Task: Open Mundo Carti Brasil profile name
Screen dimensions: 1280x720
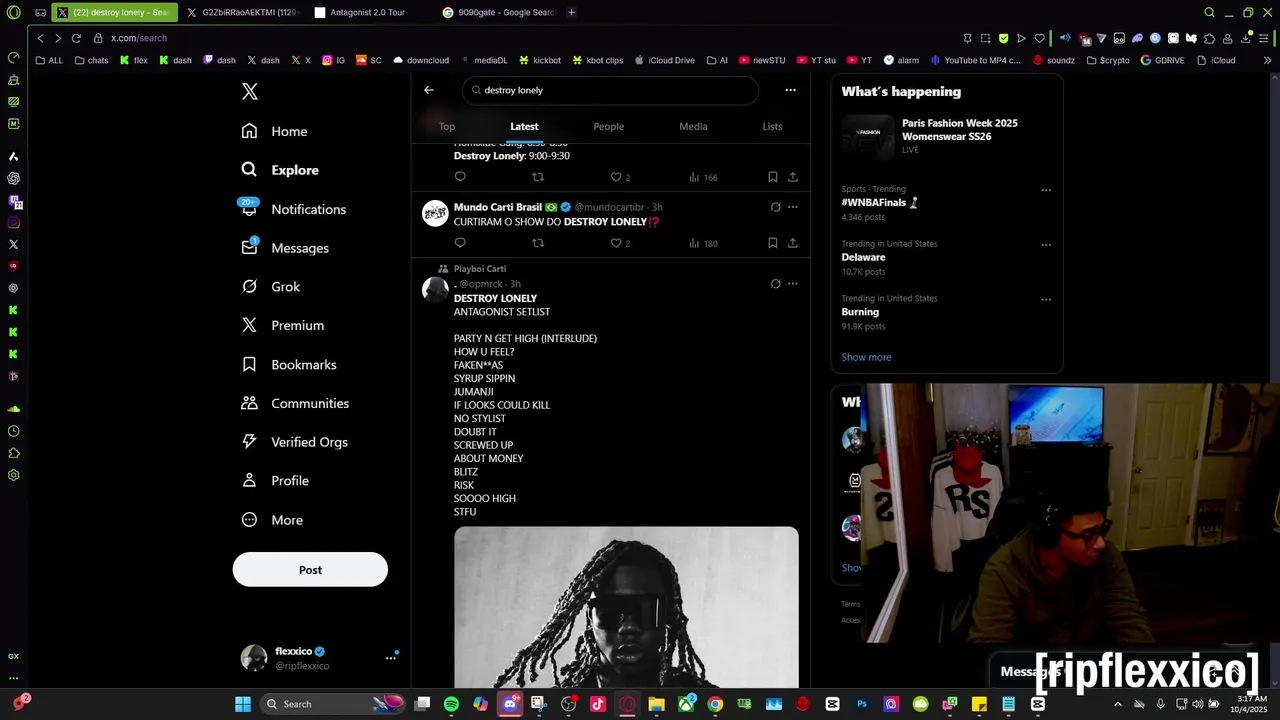Action: [498, 207]
